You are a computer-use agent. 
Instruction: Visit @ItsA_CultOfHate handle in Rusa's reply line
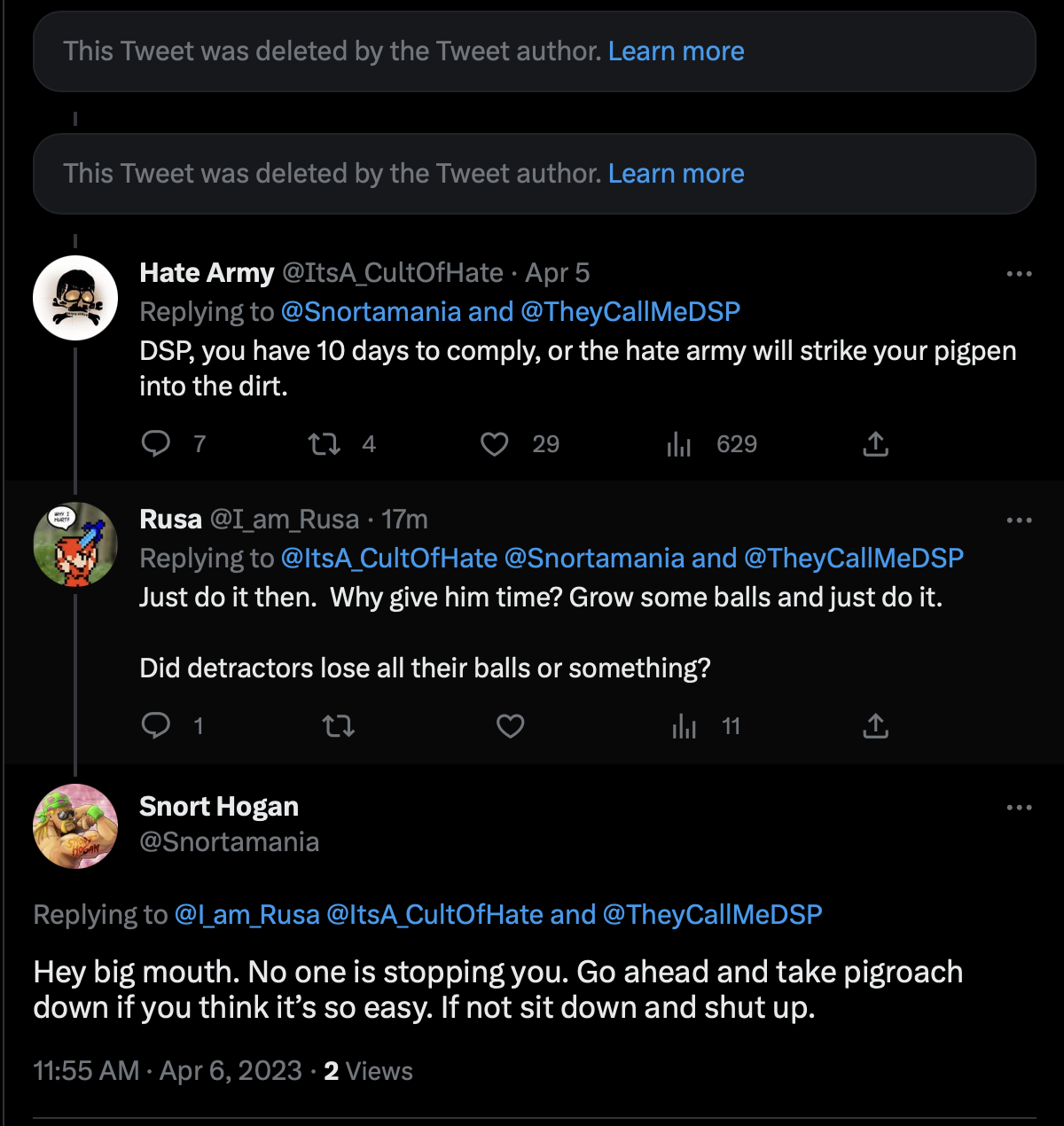tap(389, 558)
